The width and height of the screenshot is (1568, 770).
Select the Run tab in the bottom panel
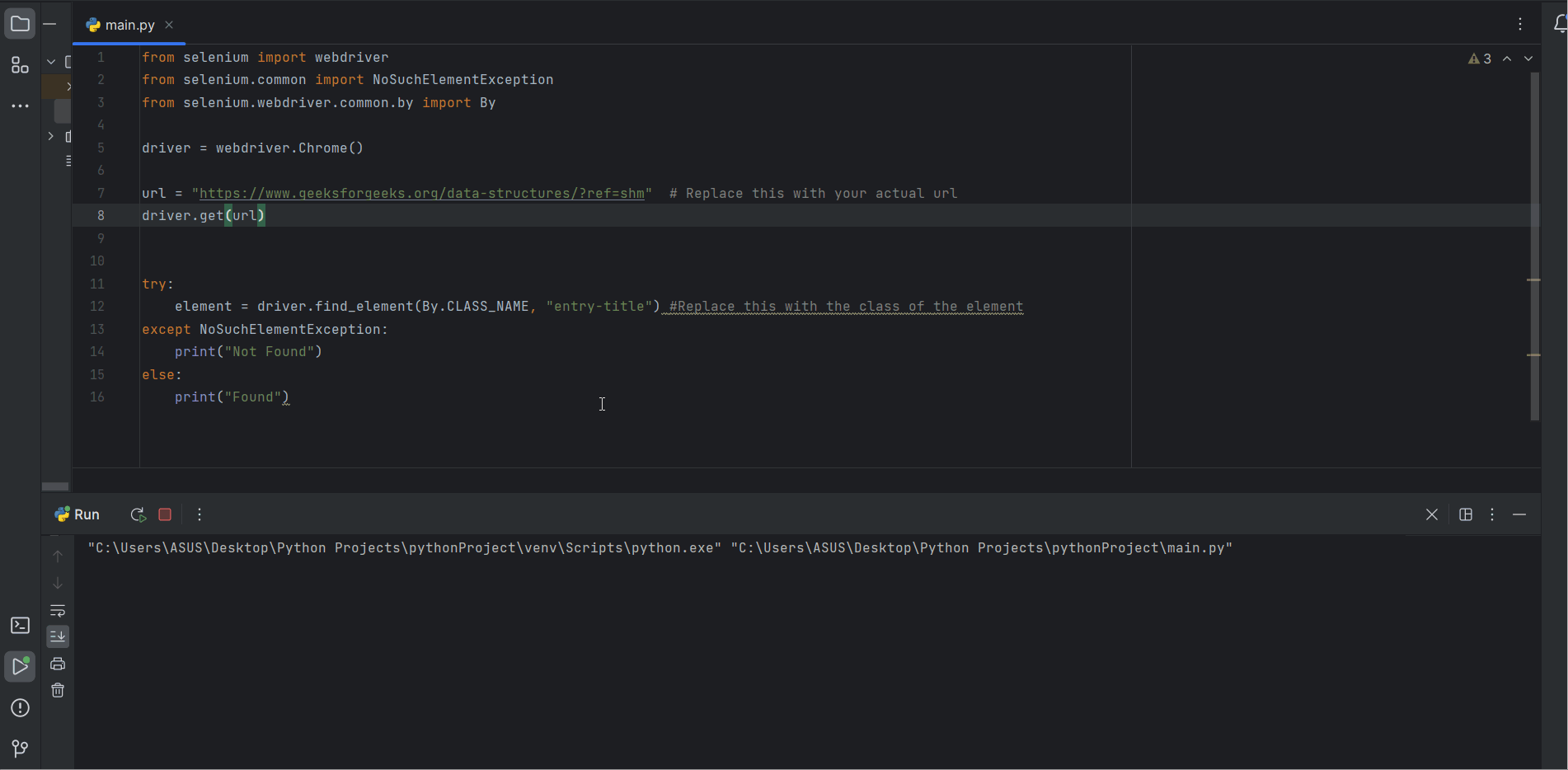(77, 514)
